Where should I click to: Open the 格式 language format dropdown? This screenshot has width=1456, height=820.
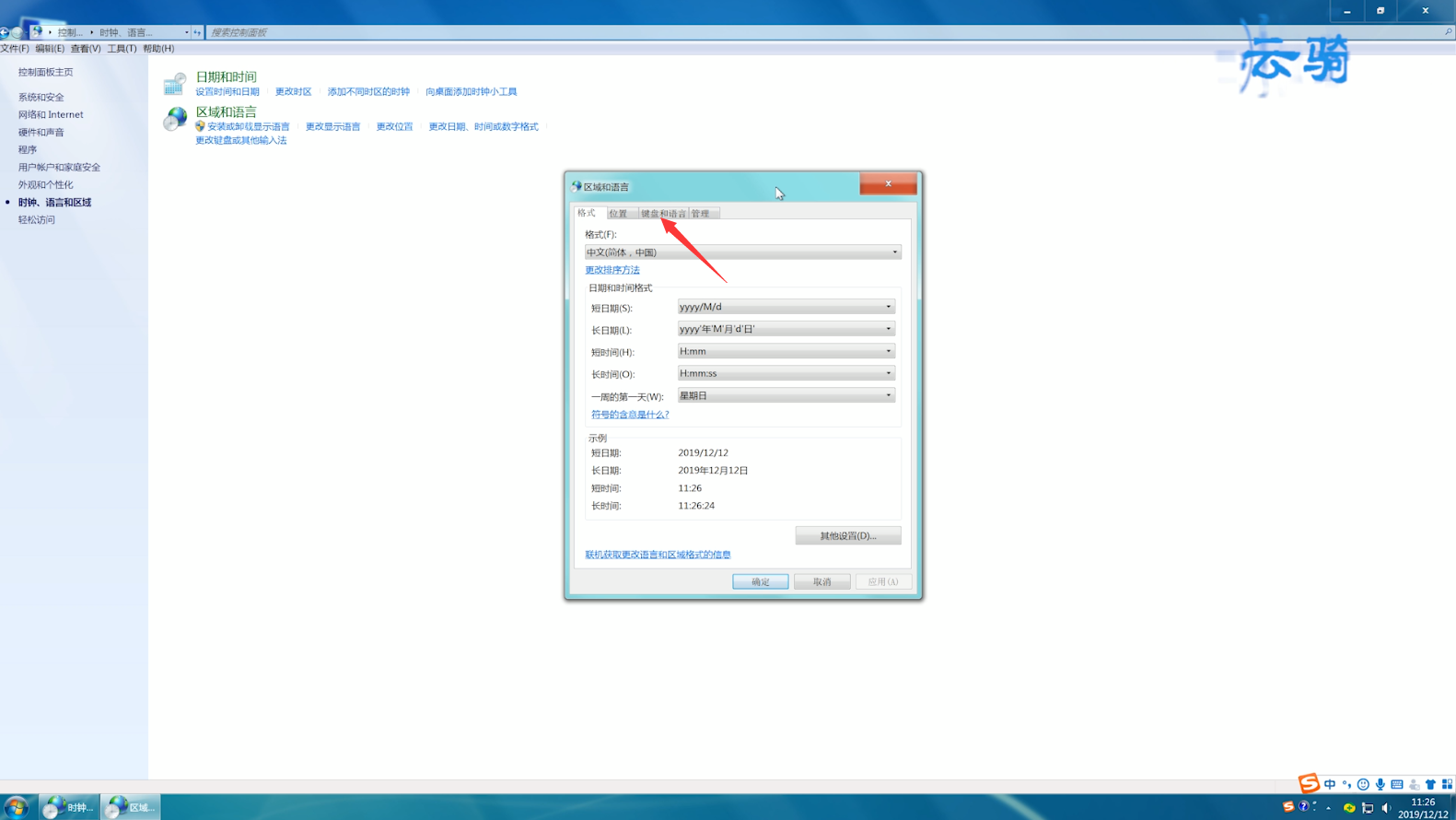[x=742, y=252]
